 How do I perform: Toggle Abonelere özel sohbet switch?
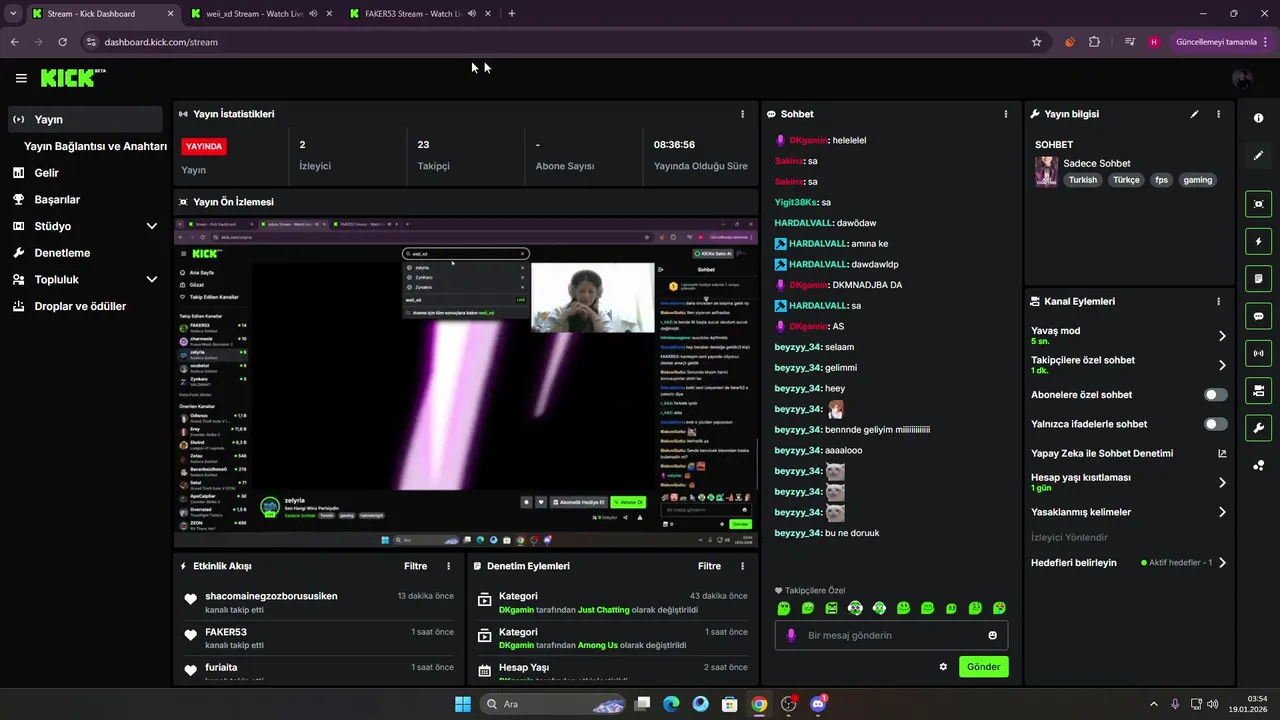pos(1216,395)
